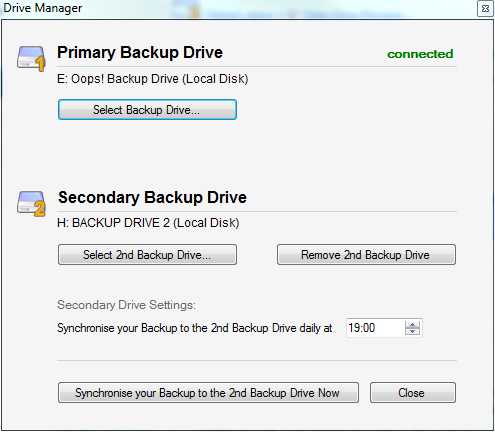The image size is (495, 432).
Task: Click the H: BACKUP DRIVE 2 label
Action: point(148,223)
